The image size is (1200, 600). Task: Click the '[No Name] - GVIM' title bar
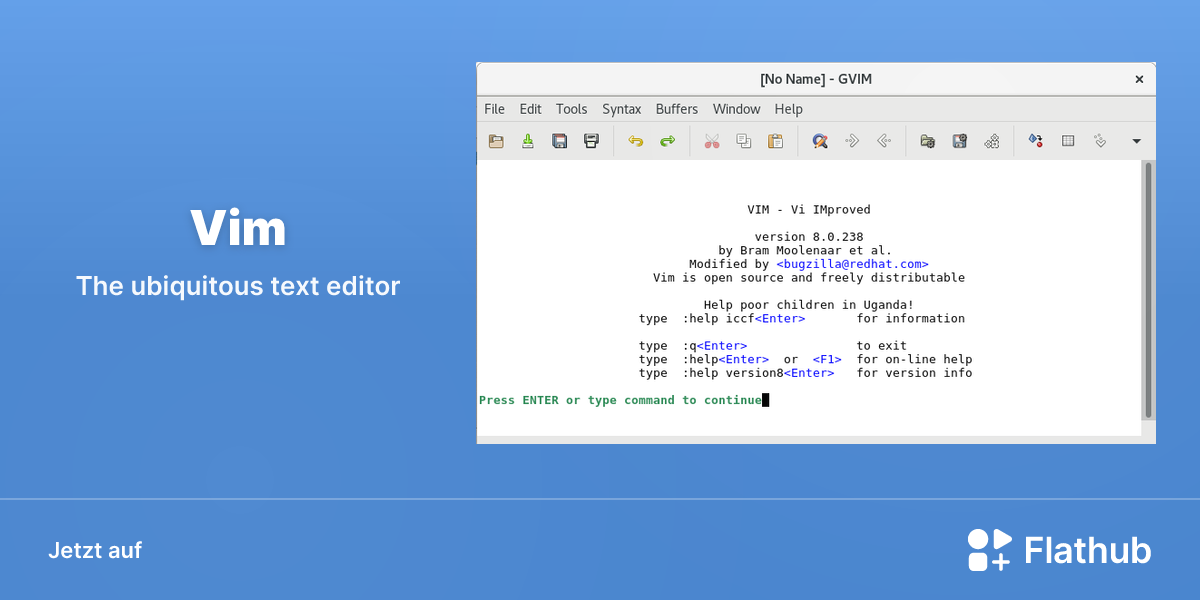pyautogui.click(x=816, y=79)
